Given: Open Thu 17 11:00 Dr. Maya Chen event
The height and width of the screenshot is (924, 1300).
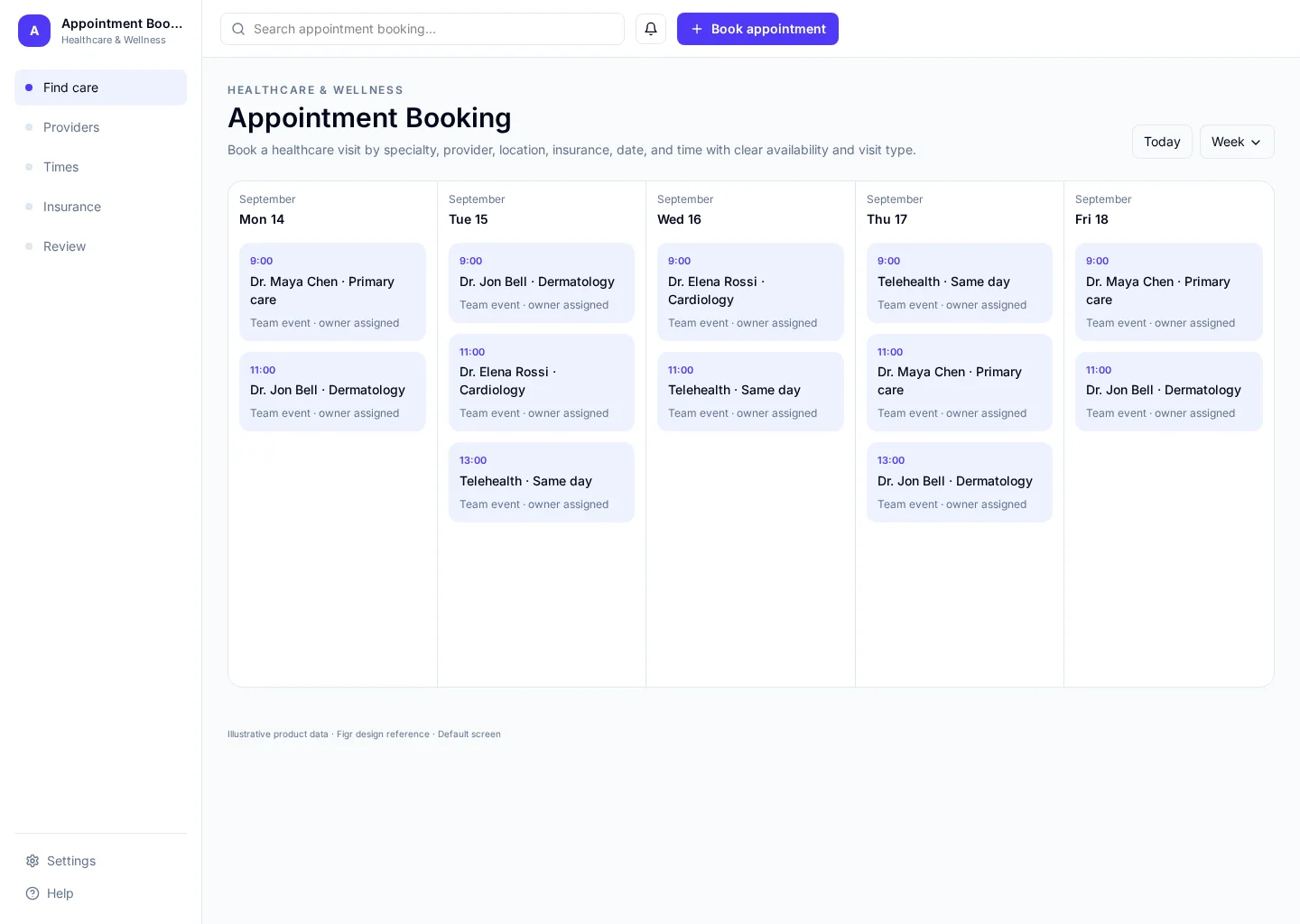Looking at the screenshot, I should (x=960, y=383).
